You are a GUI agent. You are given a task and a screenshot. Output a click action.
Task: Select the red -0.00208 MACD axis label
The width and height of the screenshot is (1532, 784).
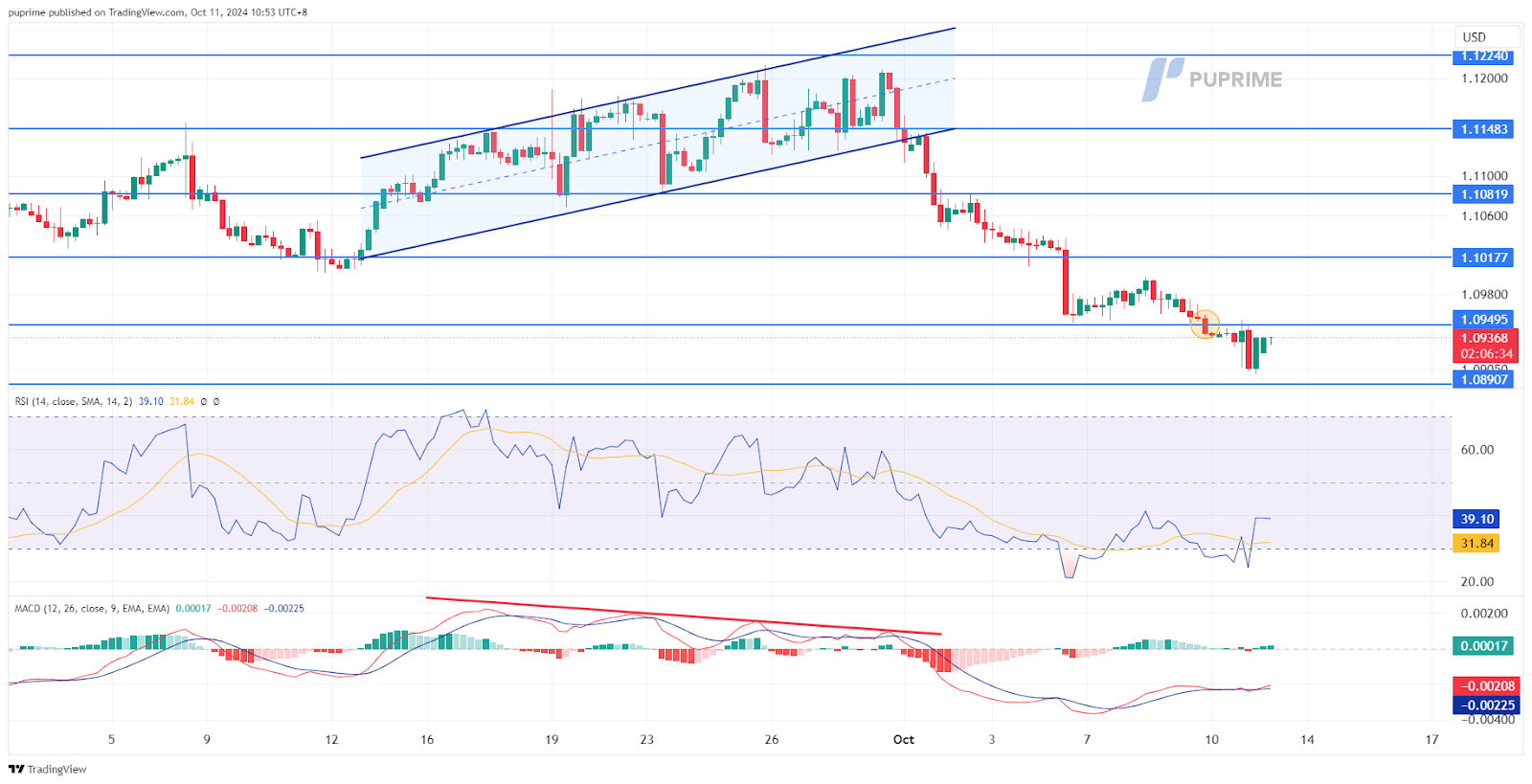click(x=1486, y=686)
